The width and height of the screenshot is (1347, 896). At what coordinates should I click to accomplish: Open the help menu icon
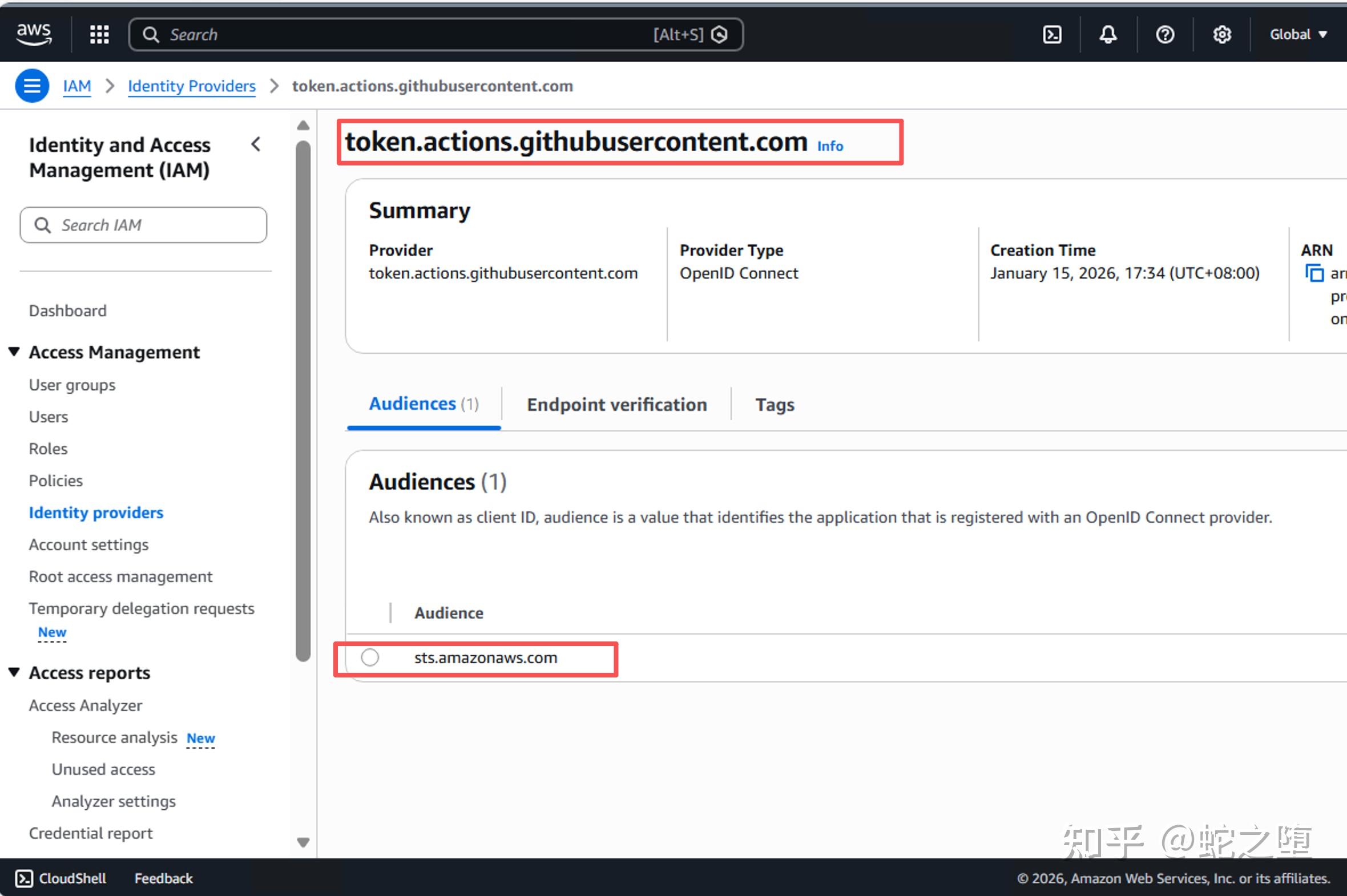point(1165,34)
